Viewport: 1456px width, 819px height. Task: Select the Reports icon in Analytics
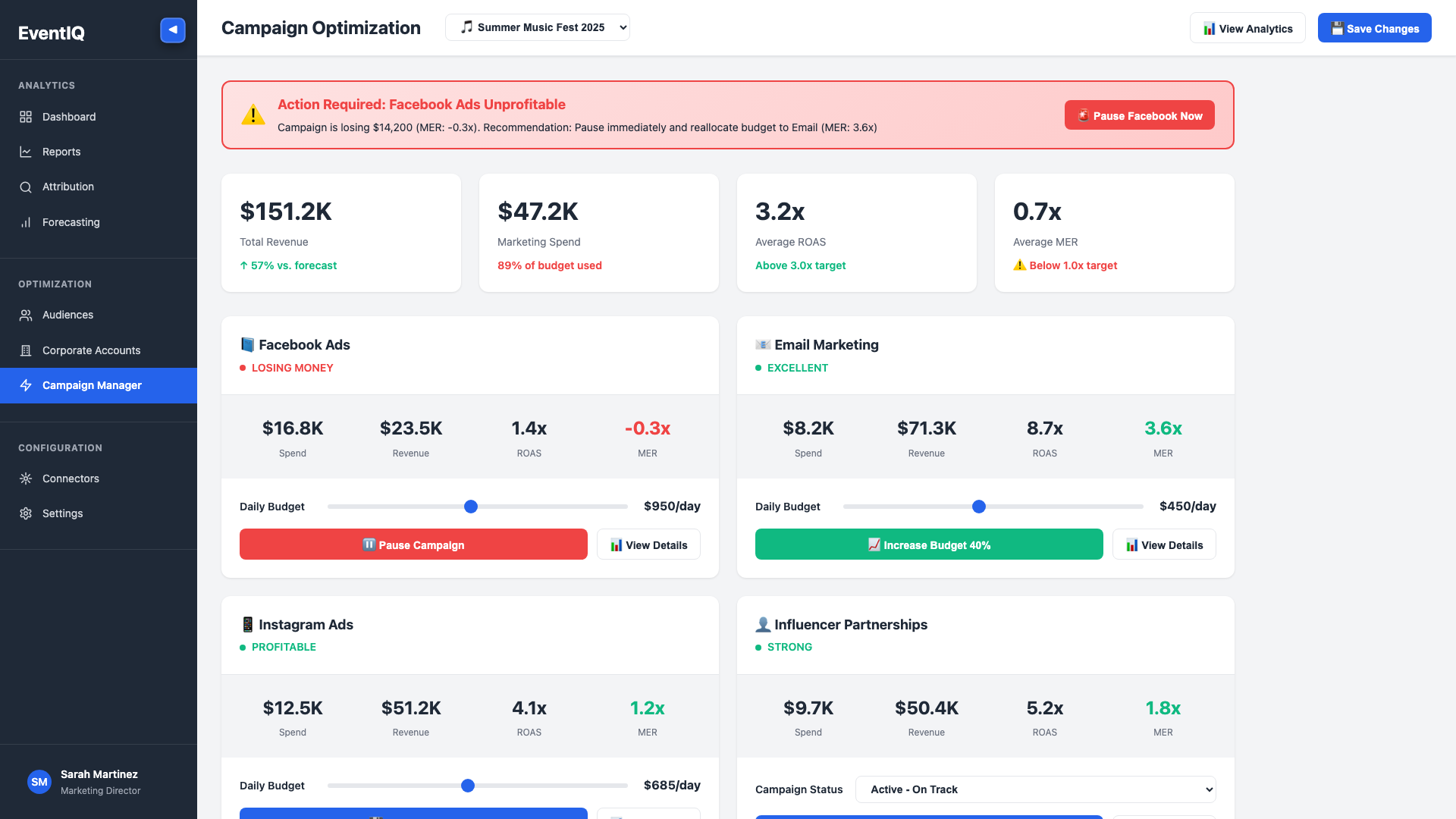click(x=25, y=152)
